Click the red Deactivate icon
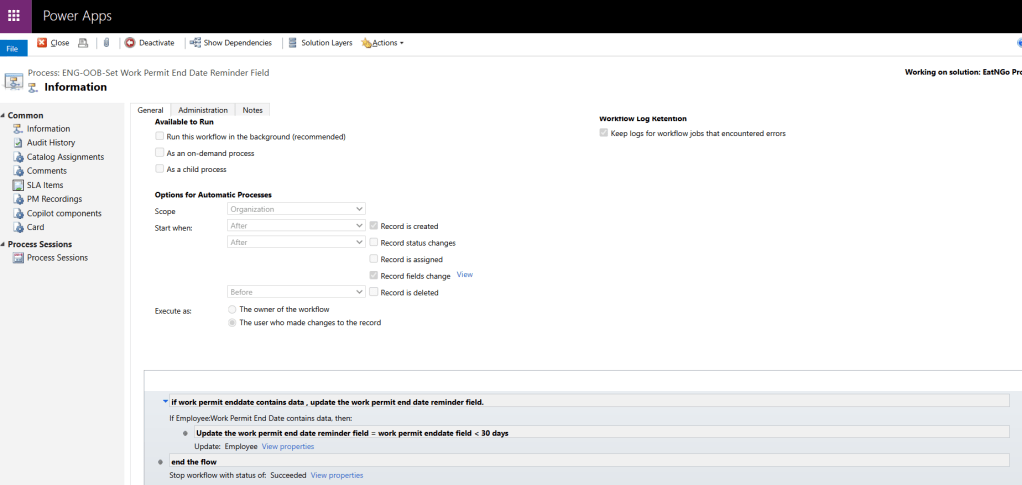The width and height of the screenshot is (1022, 485). coord(130,43)
